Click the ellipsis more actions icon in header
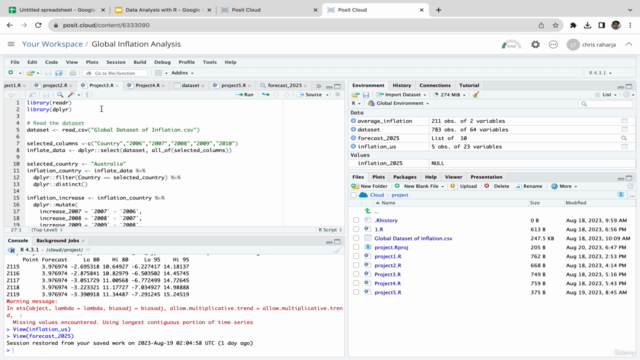The height and width of the screenshot is (360, 640). 553,44
